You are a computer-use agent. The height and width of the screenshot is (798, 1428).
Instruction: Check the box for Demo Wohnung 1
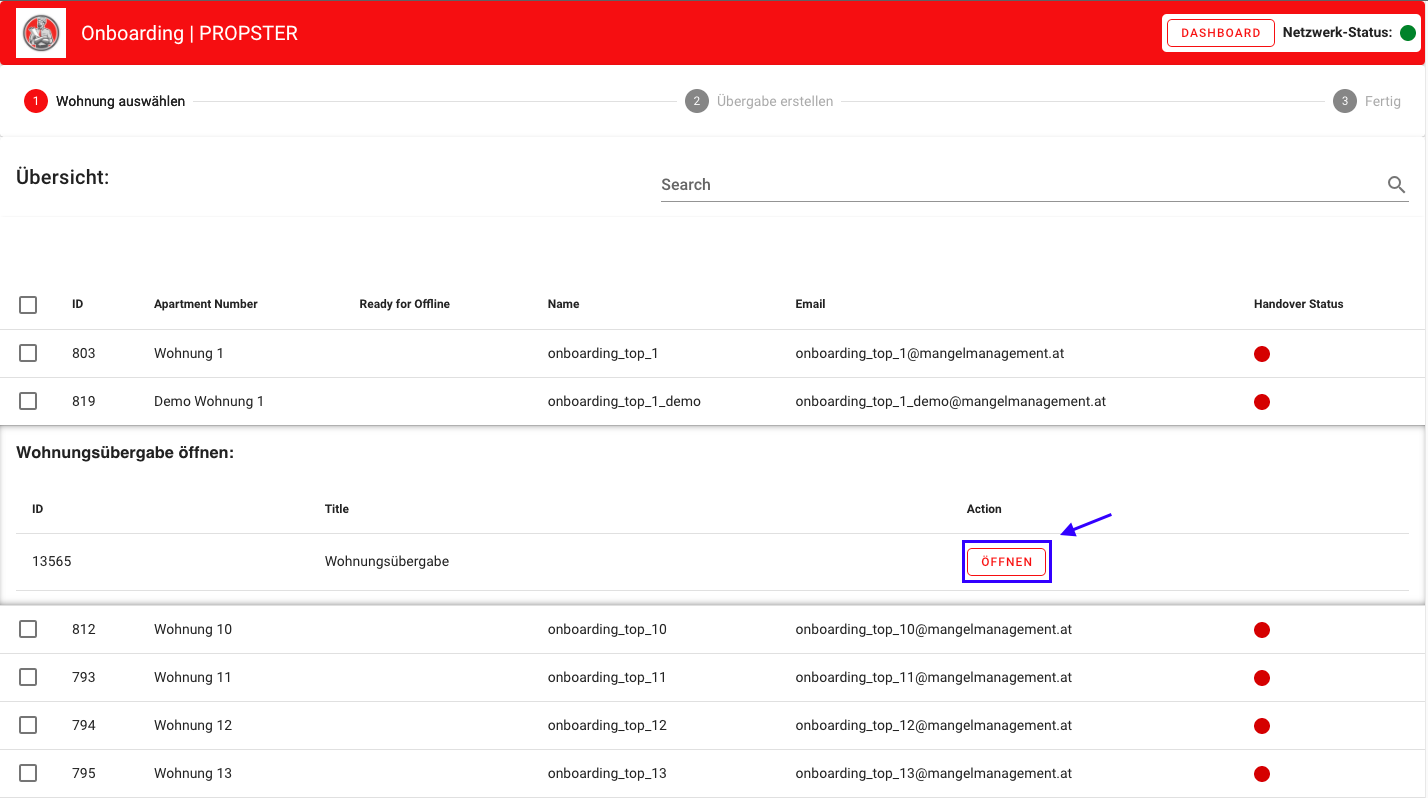point(28,401)
